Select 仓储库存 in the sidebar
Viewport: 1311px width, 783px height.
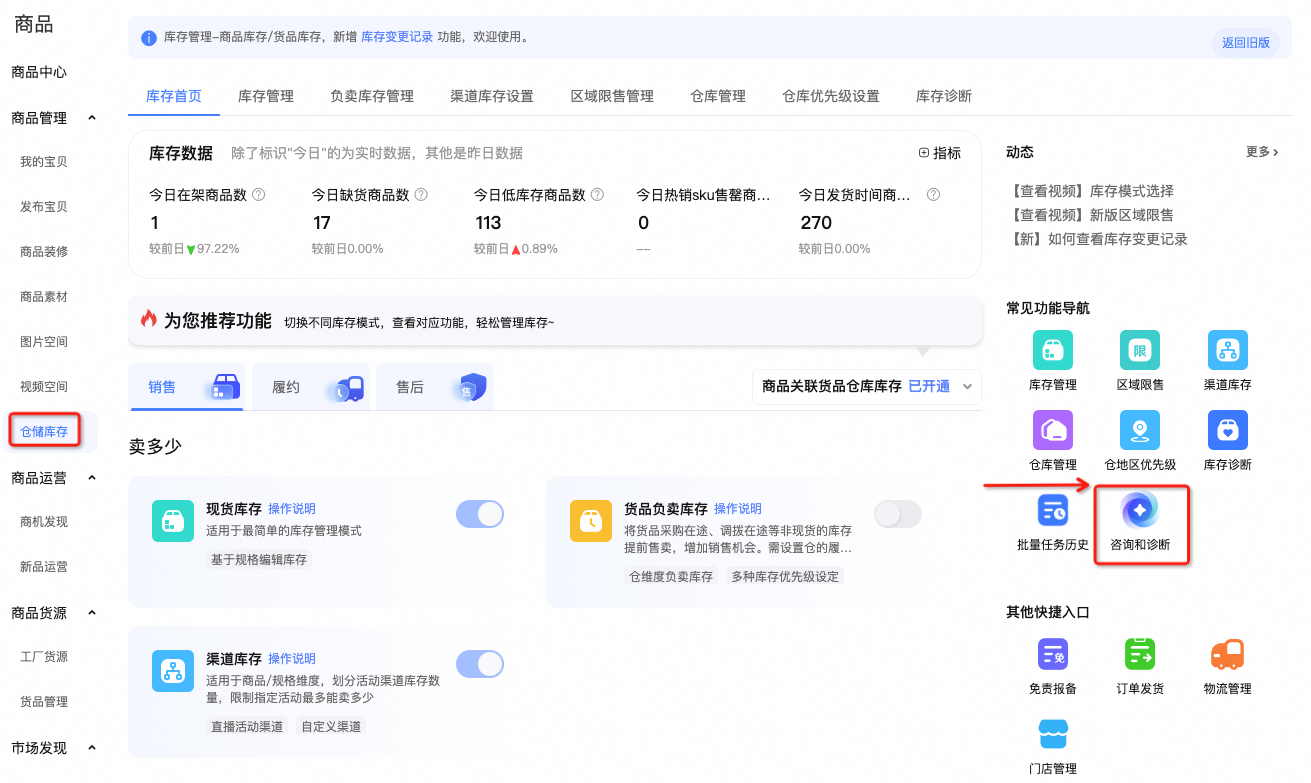tap(44, 432)
